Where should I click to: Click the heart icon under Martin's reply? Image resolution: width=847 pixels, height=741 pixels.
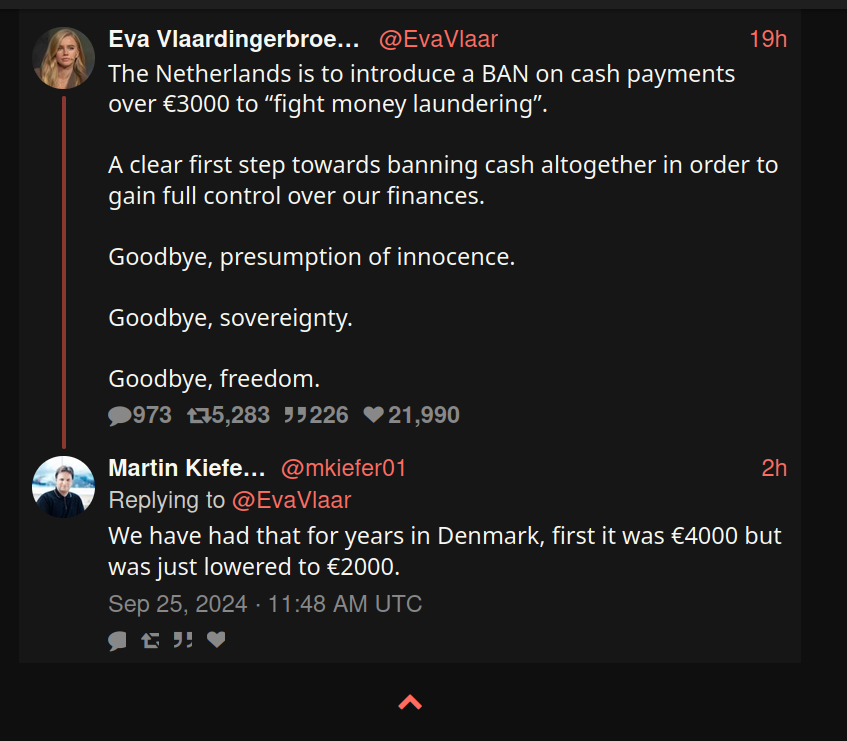(x=216, y=640)
